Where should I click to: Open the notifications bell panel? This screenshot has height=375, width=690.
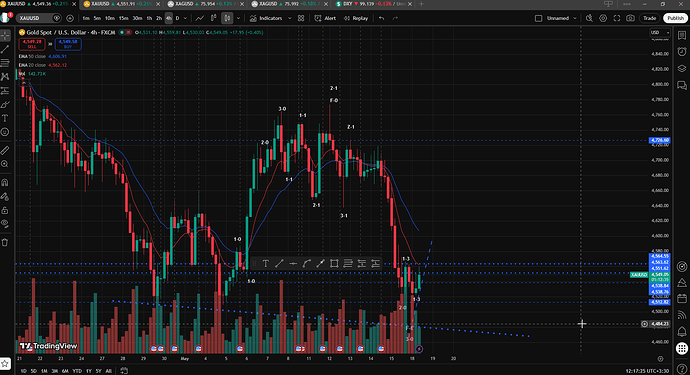pyautogui.click(x=682, y=331)
